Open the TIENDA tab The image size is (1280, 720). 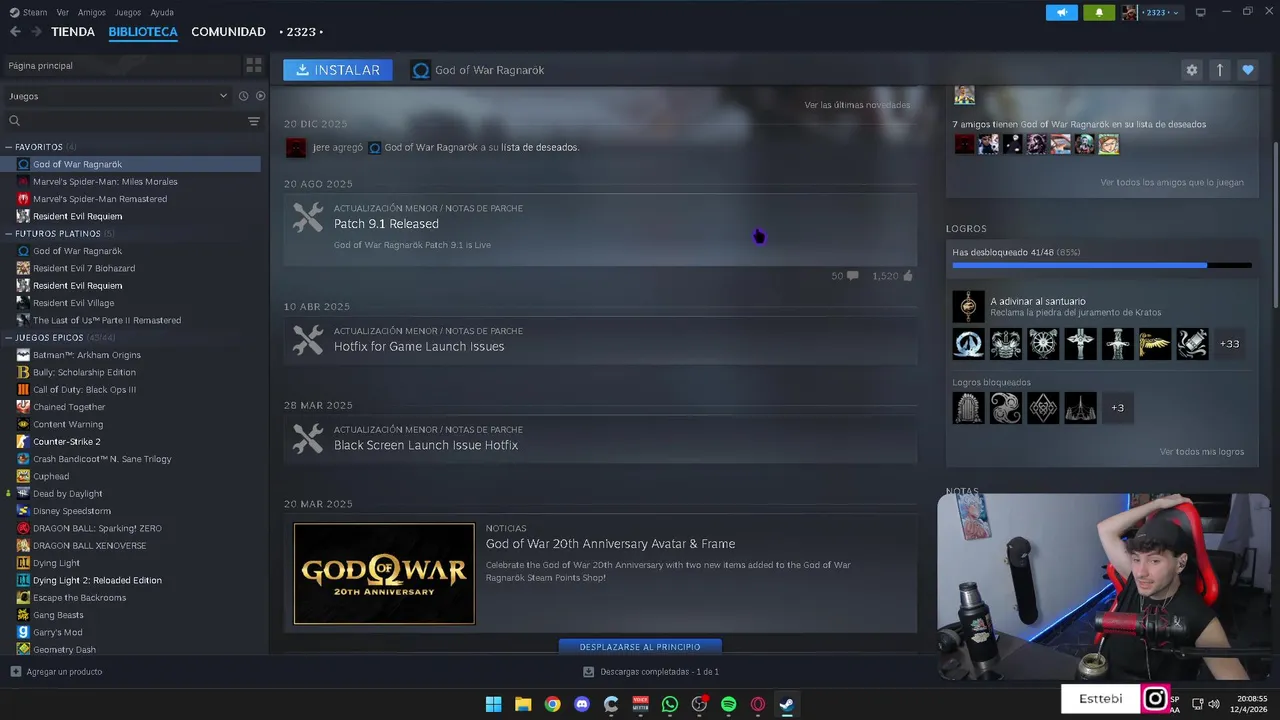pos(73,32)
